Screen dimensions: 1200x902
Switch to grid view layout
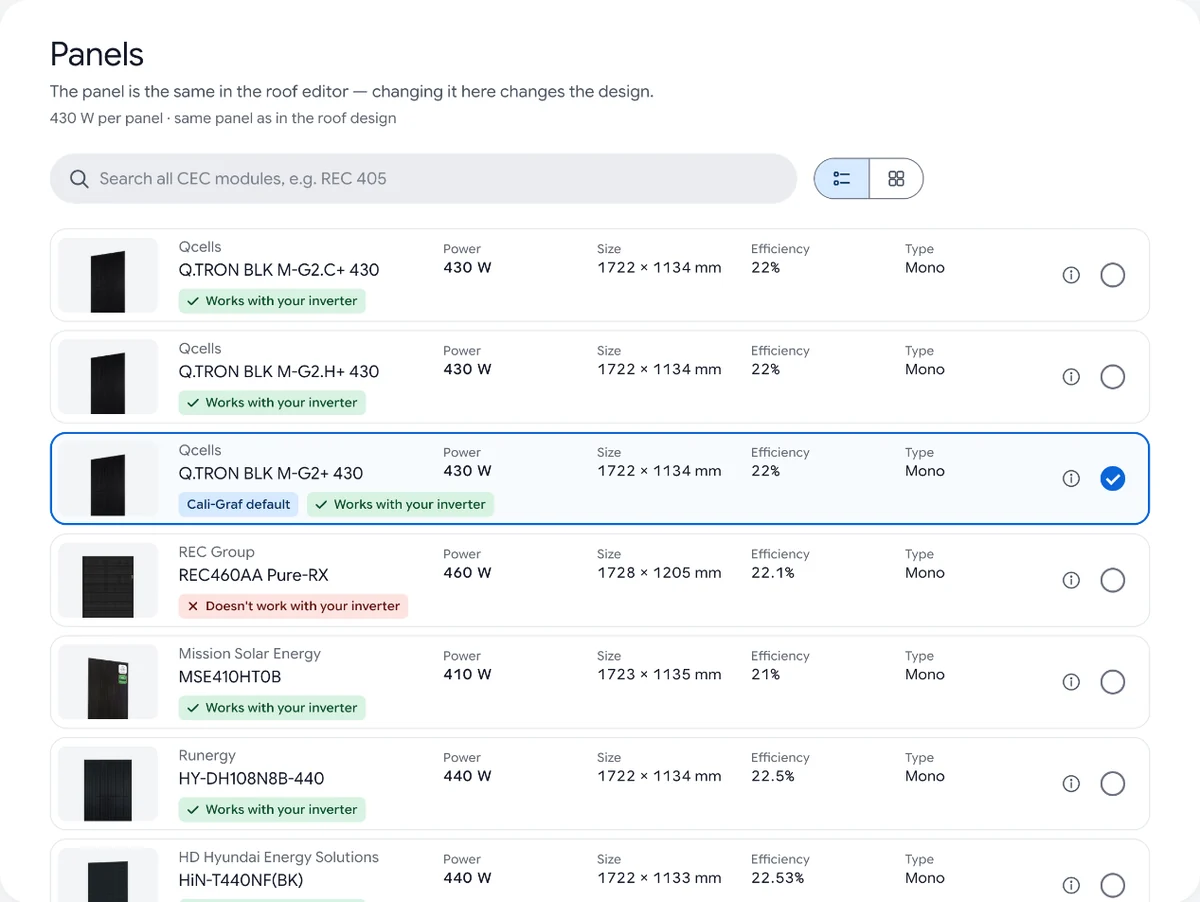896,179
